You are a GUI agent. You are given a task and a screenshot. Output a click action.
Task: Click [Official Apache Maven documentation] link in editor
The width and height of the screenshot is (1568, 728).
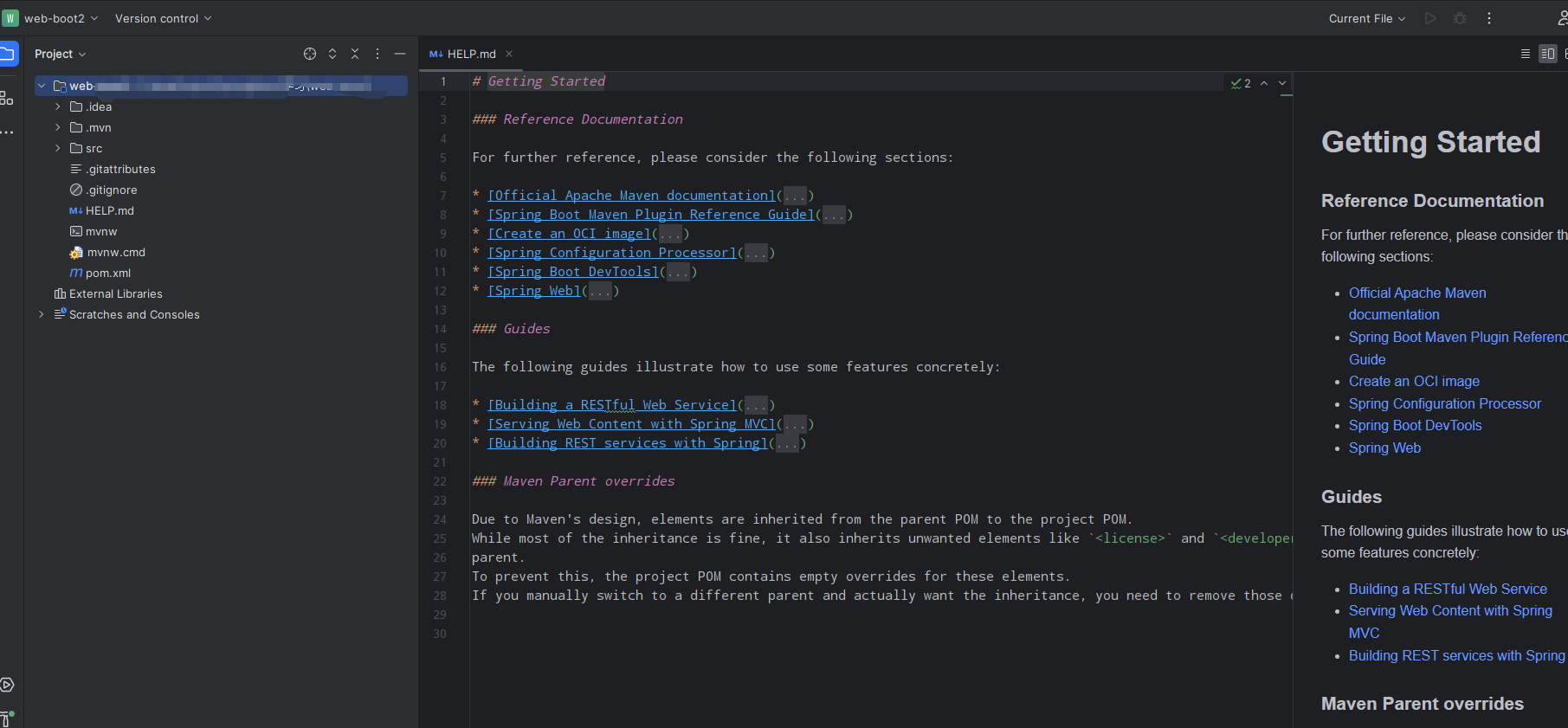(x=632, y=196)
